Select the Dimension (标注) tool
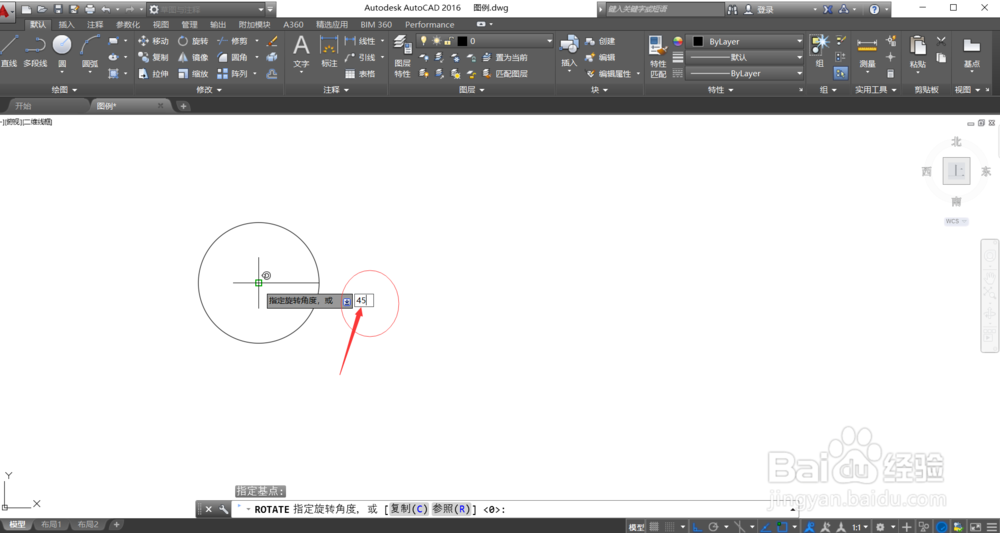The image size is (1000, 533). tap(329, 52)
